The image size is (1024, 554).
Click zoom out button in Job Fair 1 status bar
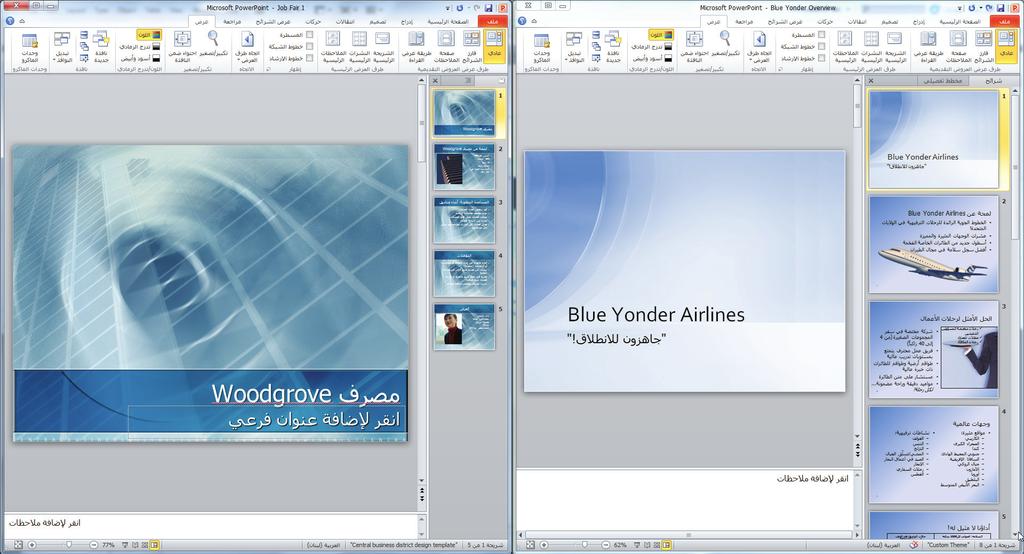(x=93, y=544)
